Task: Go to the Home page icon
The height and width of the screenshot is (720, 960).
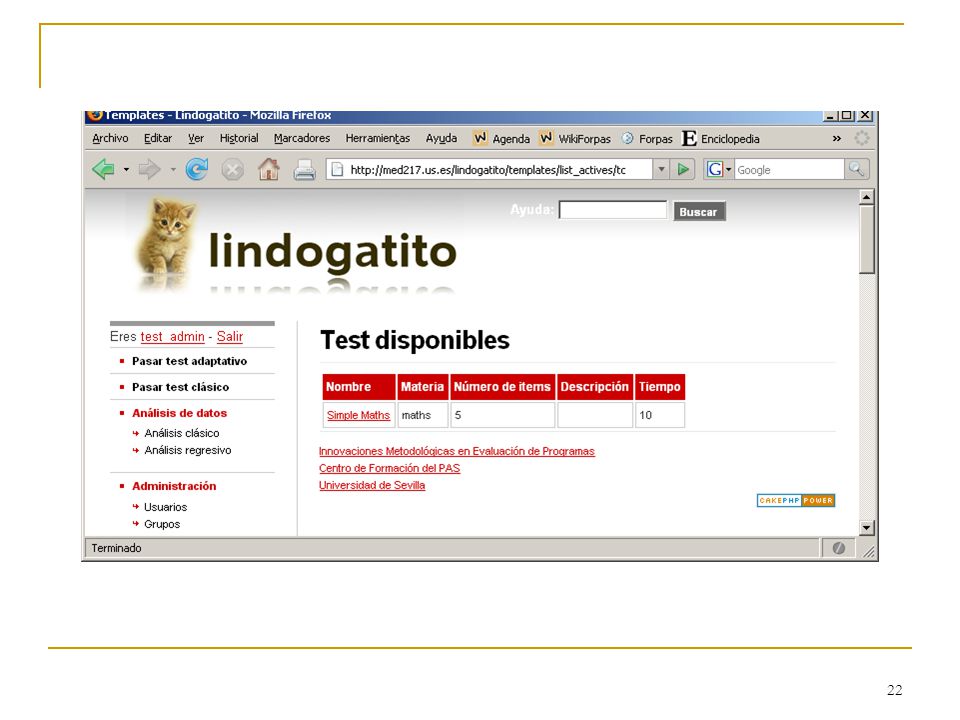Action: (268, 169)
